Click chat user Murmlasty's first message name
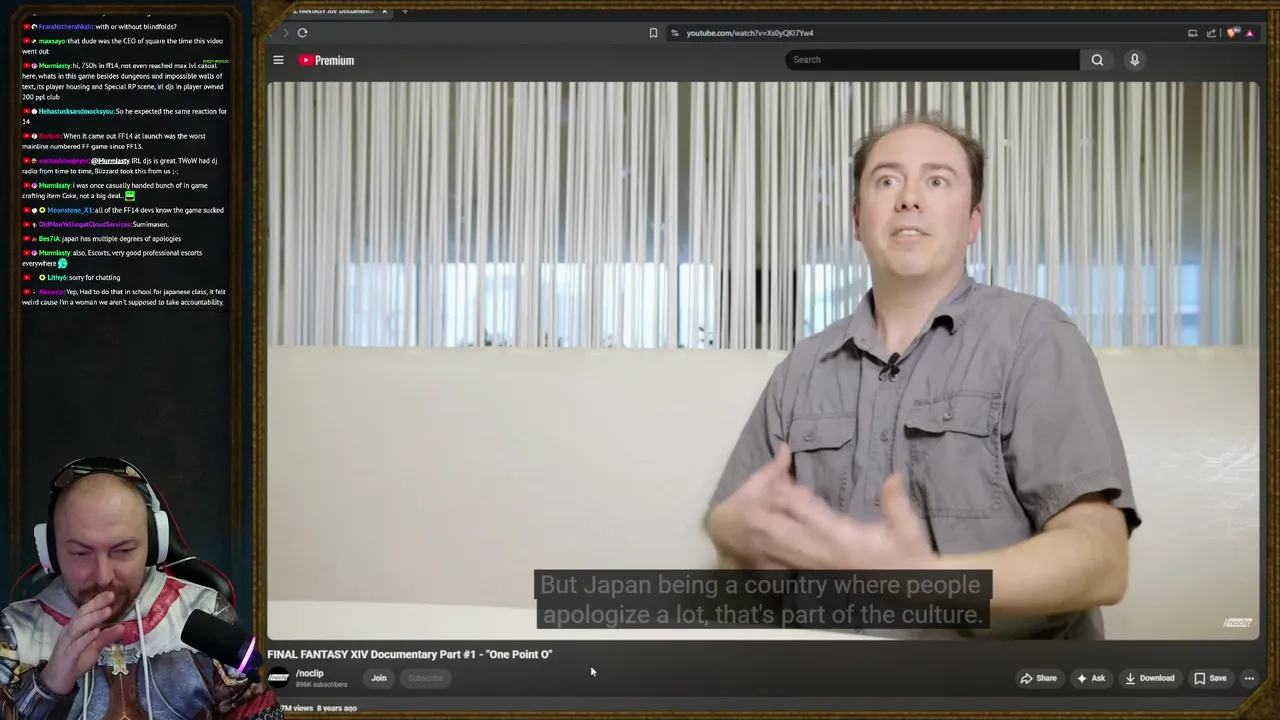1280x720 pixels. tap(54, 66)
